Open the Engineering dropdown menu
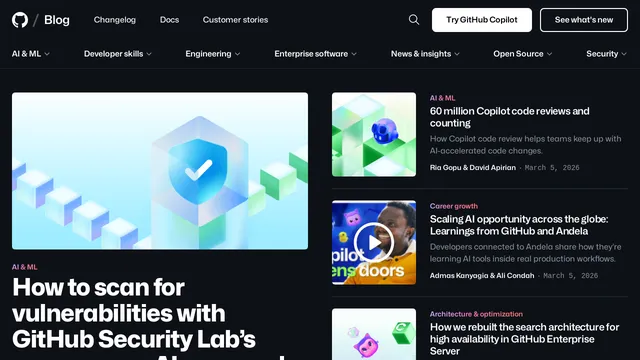Image resolution: width=640 pixels, height=360 pixels. [x=213, y=54]
